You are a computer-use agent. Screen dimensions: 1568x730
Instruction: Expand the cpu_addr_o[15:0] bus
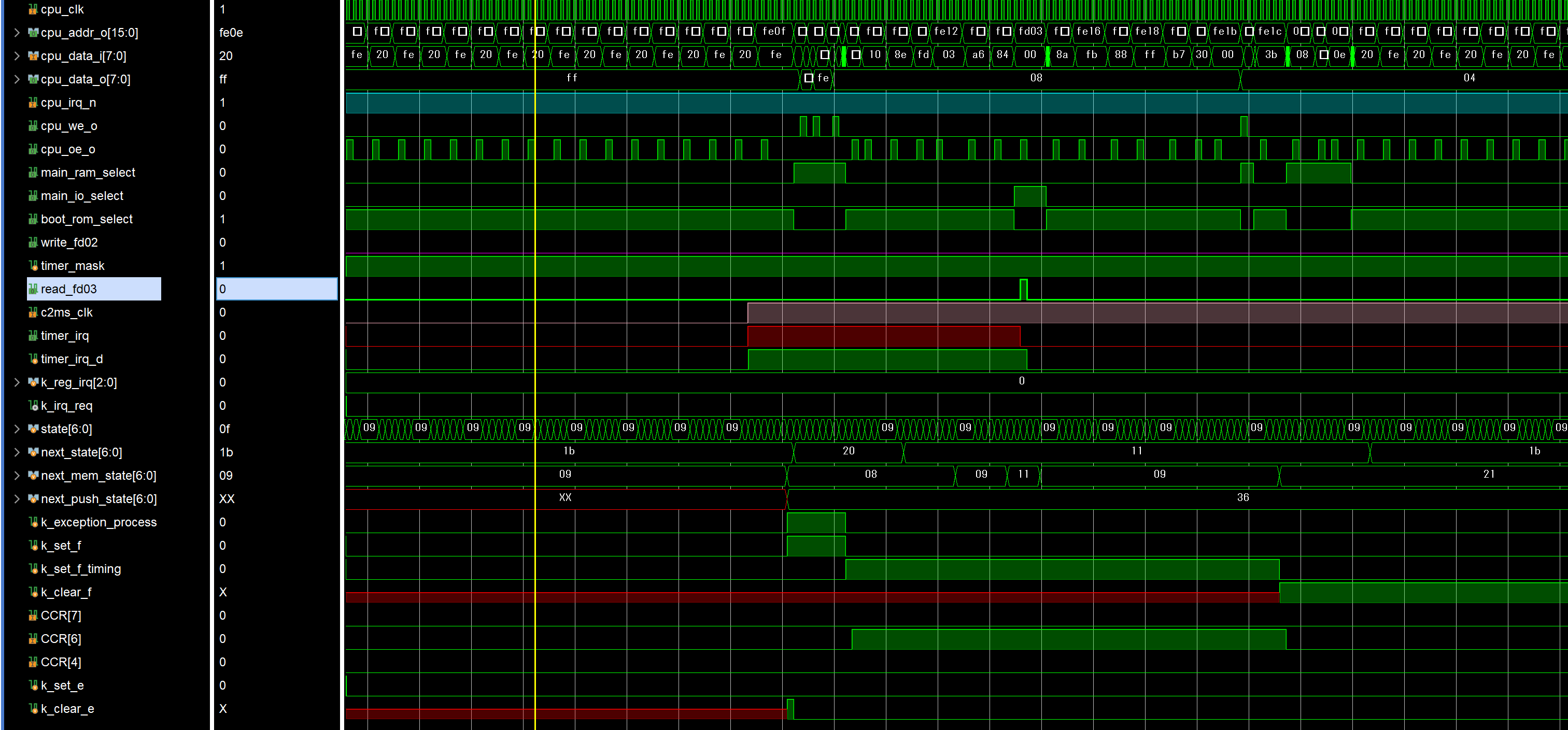point(17,32)
